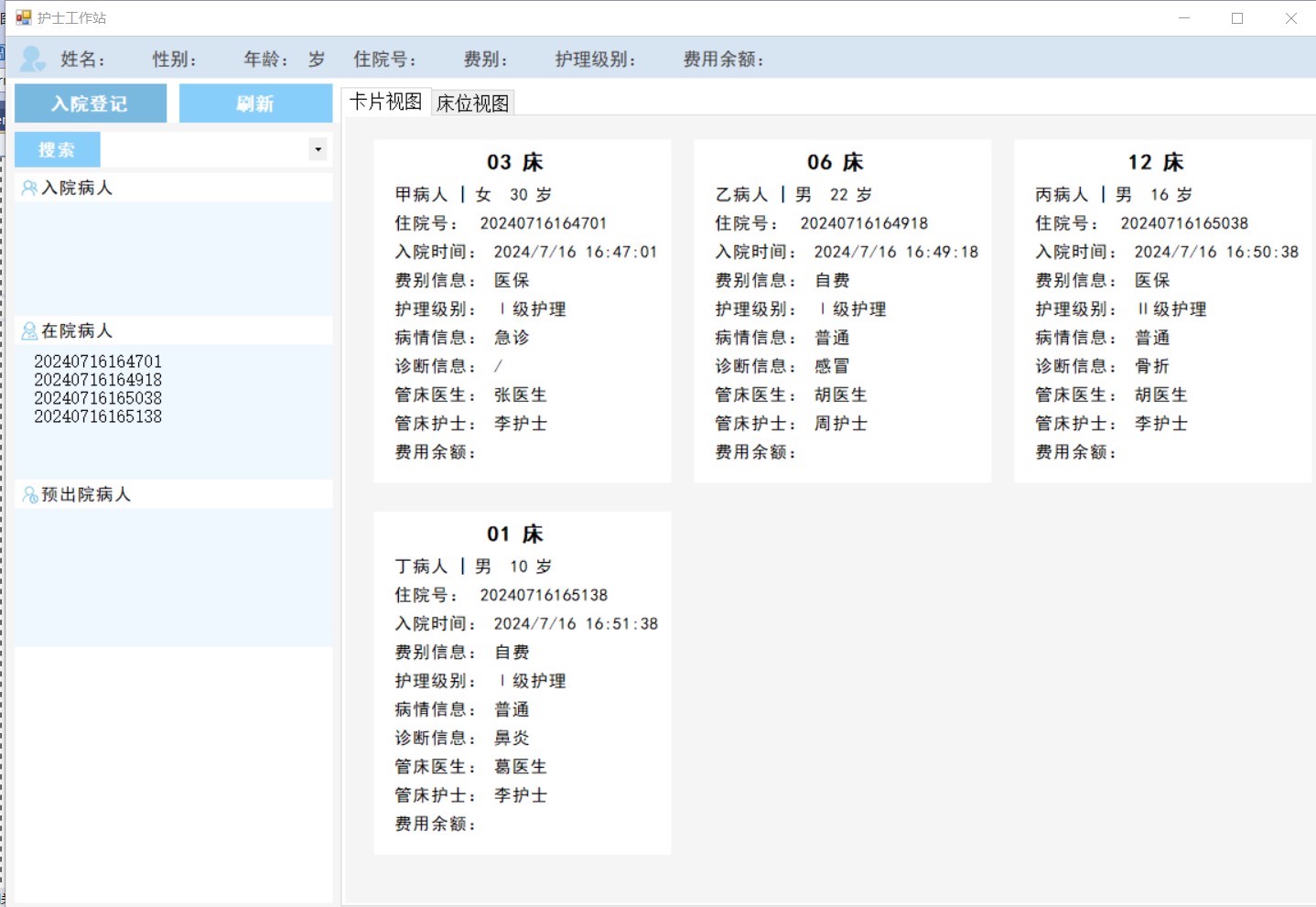This screenshot has height=907, width=1316.
Task: Select the 卡片视图 tab
Action: 385,102
